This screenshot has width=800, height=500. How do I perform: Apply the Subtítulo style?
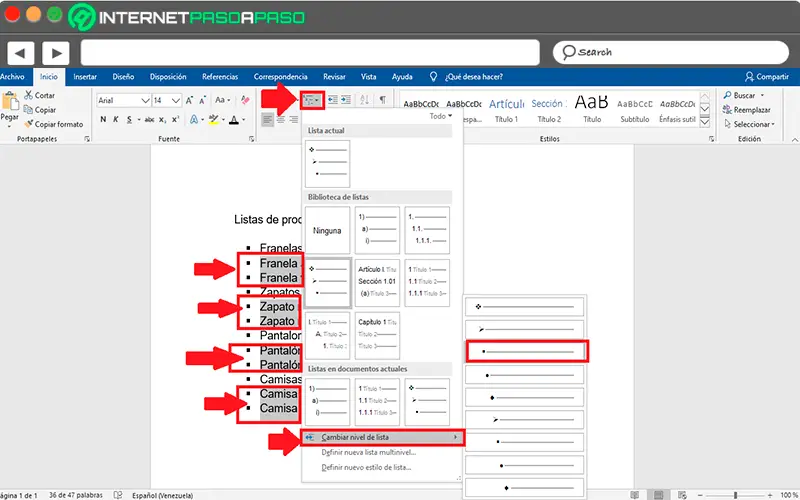pyautogui.click(x=635, y=110)
